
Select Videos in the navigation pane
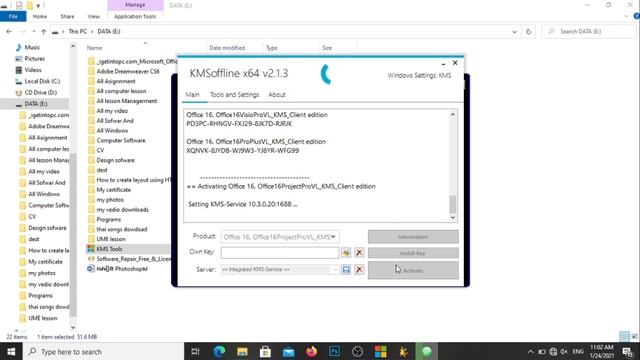coord(33,70)
